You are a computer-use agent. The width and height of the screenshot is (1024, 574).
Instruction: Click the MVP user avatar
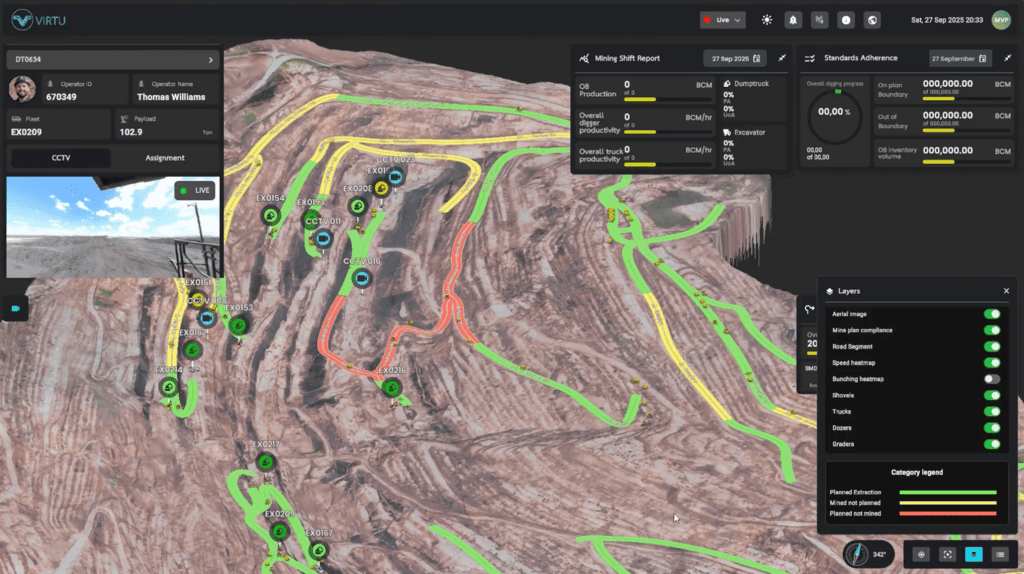(1001, 19)
